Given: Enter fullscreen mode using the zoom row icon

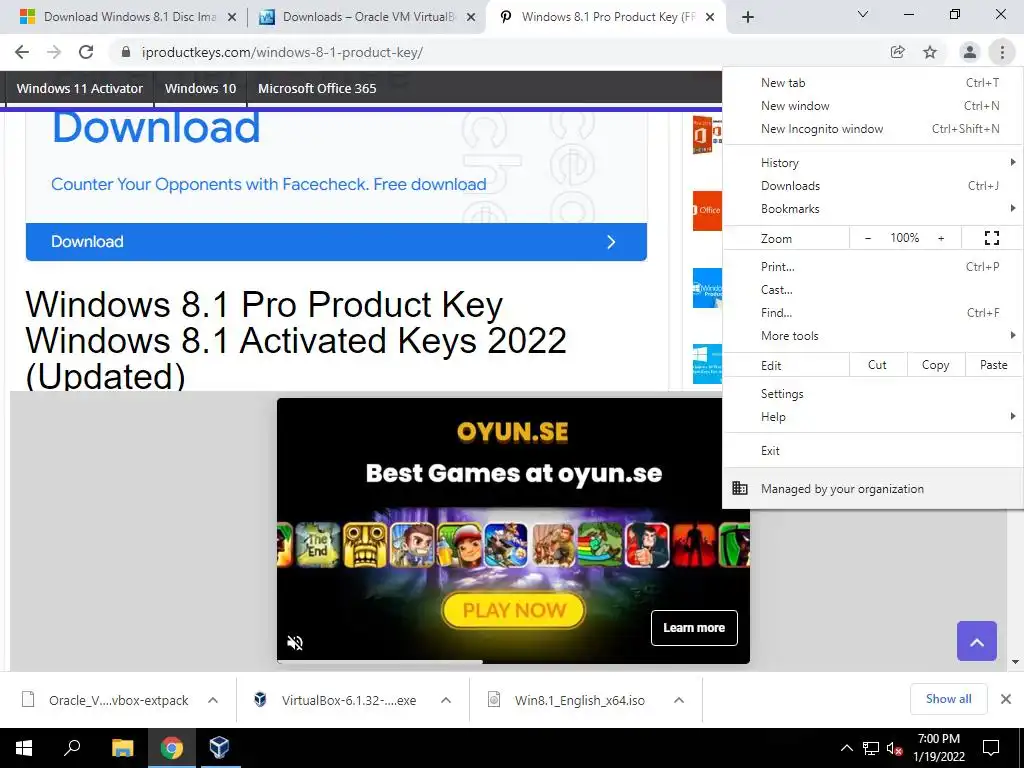Looking at the screenshot, I should pyautogui.click(x=991, y=238).
